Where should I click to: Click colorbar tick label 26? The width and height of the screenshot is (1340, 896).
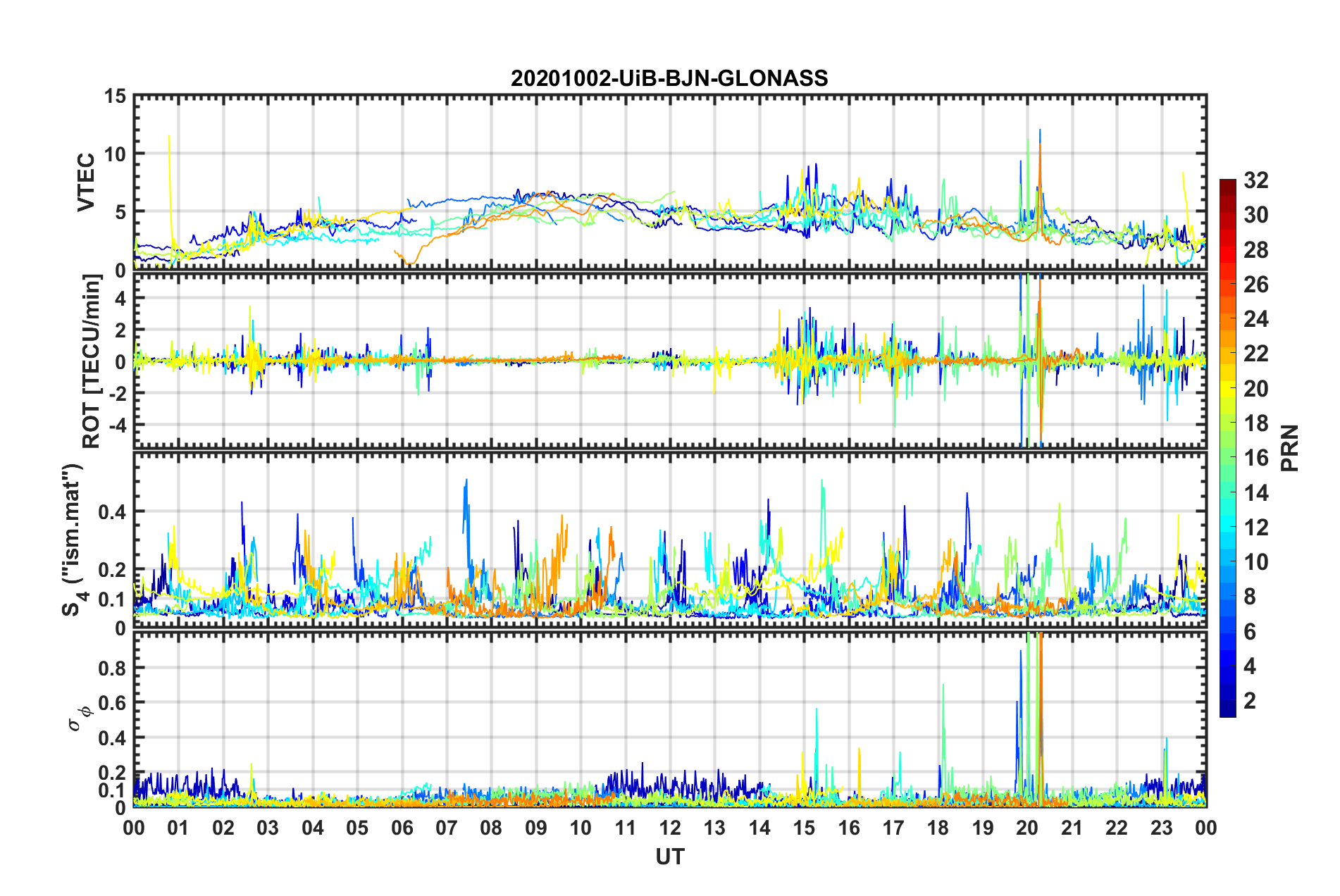(1255, 285)
